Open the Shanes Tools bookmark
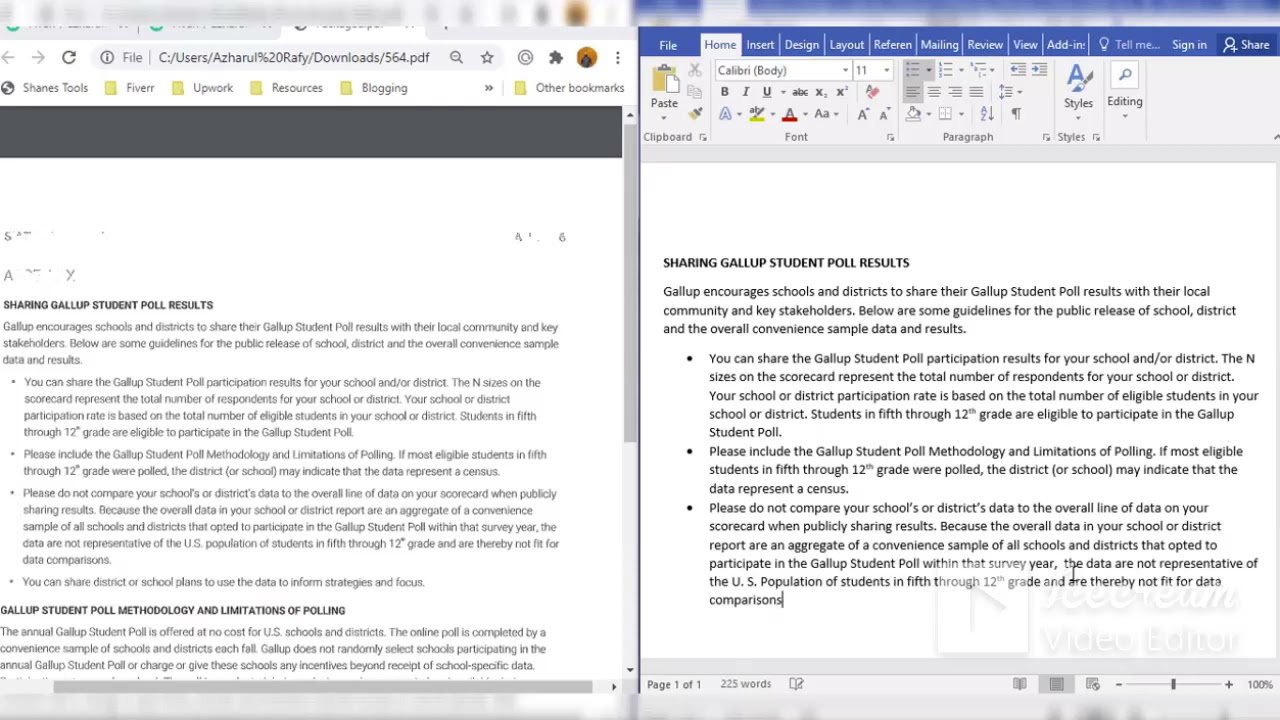Screen dimensions: 1280x720 (45, 88)
